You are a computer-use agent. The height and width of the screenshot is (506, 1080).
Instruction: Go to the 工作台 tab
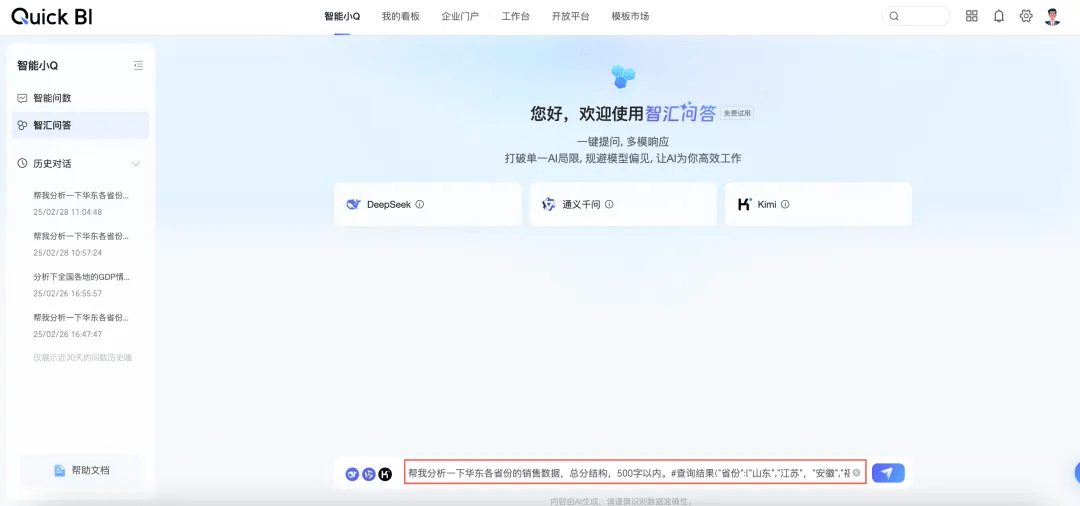(516, 17)
